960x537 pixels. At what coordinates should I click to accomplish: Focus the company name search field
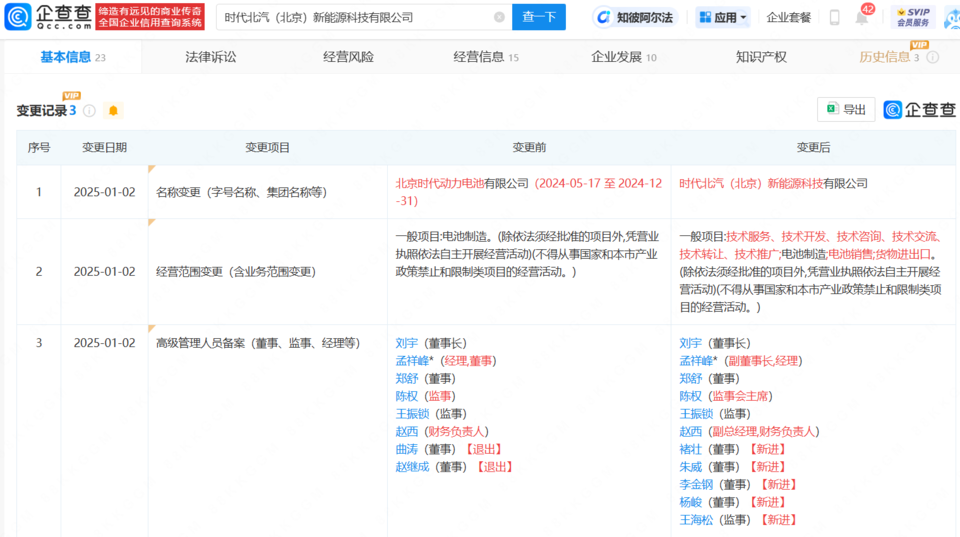[355, 17]
